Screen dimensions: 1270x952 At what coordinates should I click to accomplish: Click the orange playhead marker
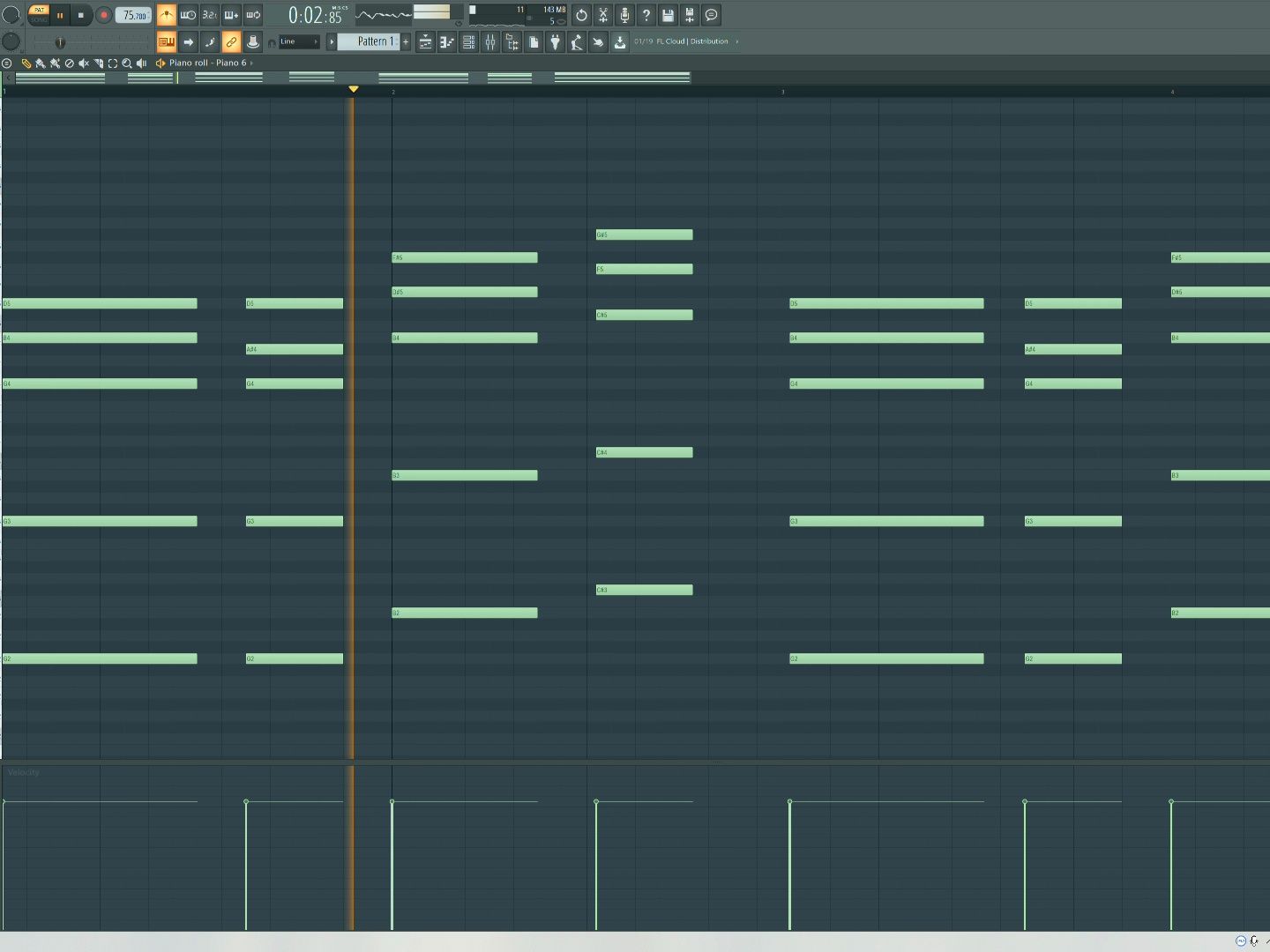(353, 89)
